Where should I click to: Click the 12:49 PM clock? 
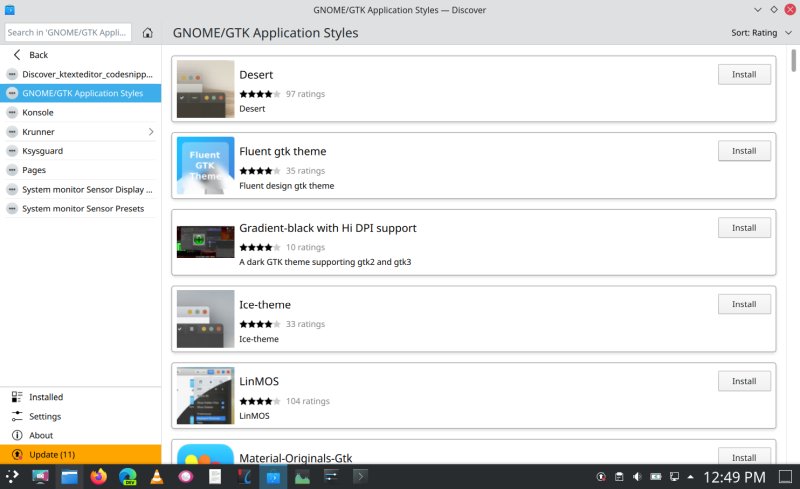[x=734, y=477]
